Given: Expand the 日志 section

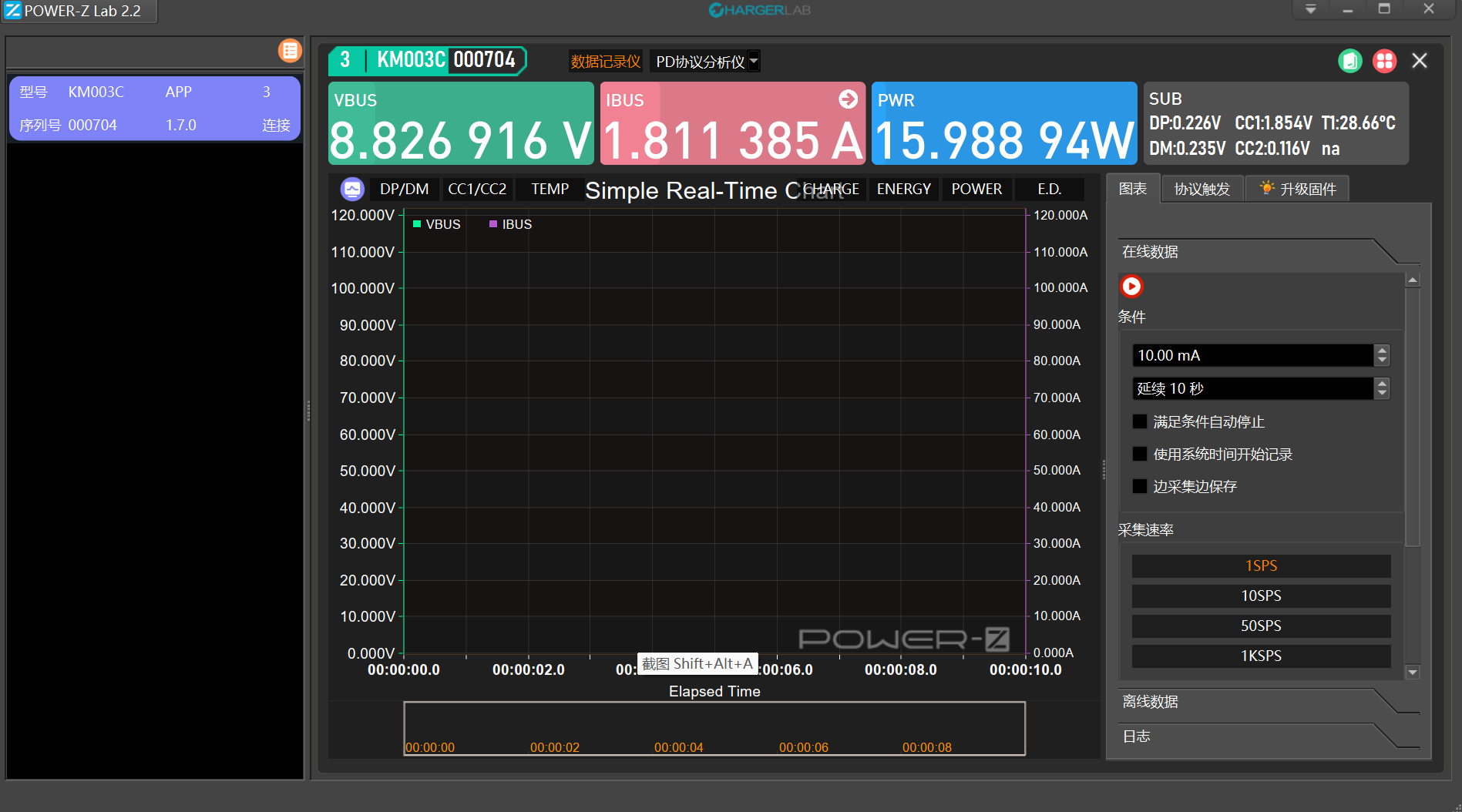Looking at the screenshot, I should [x=1136, y=737].
